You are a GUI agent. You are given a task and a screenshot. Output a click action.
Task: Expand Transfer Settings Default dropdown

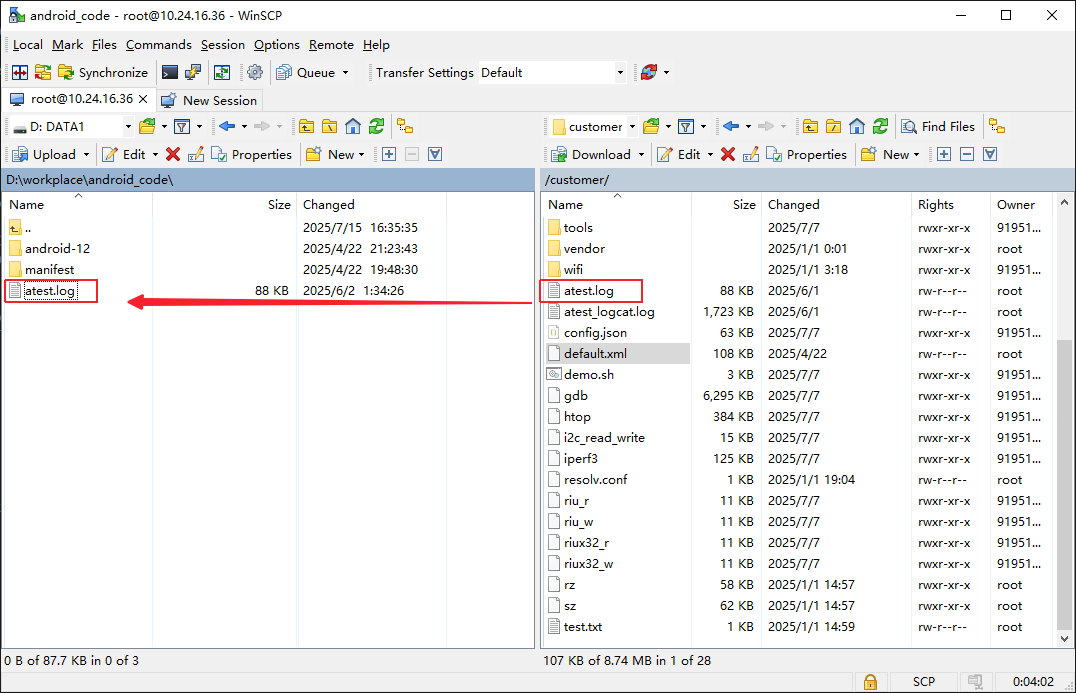pyautogui.click(x=620, y=72)
